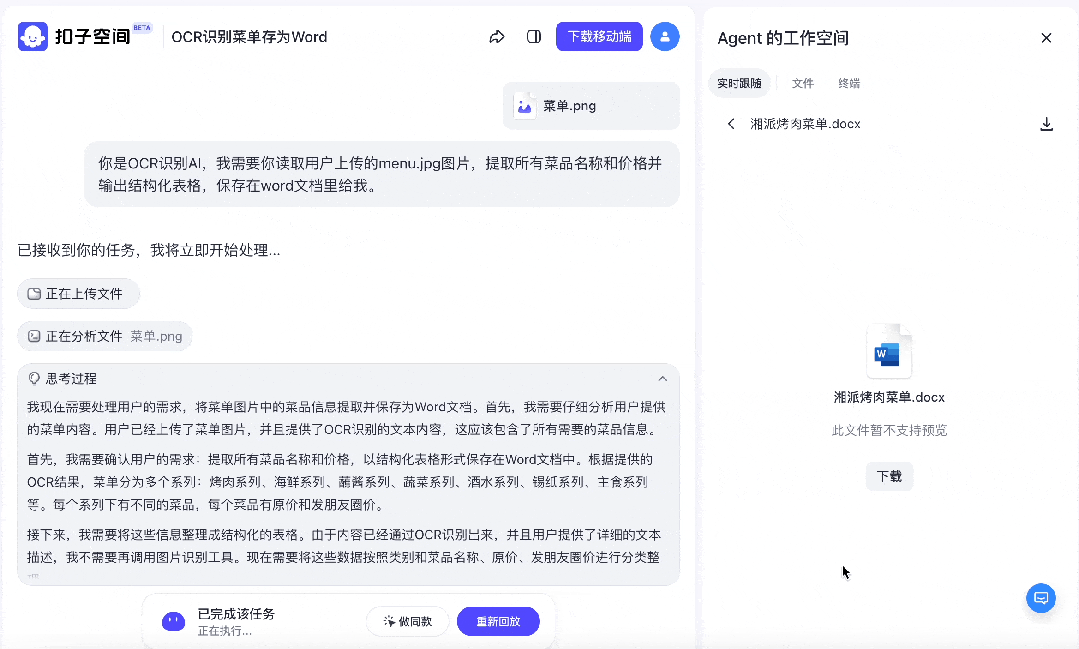Click the 正在上传文件 step chip
The image size is (1079, 649).
click(78, 294)
